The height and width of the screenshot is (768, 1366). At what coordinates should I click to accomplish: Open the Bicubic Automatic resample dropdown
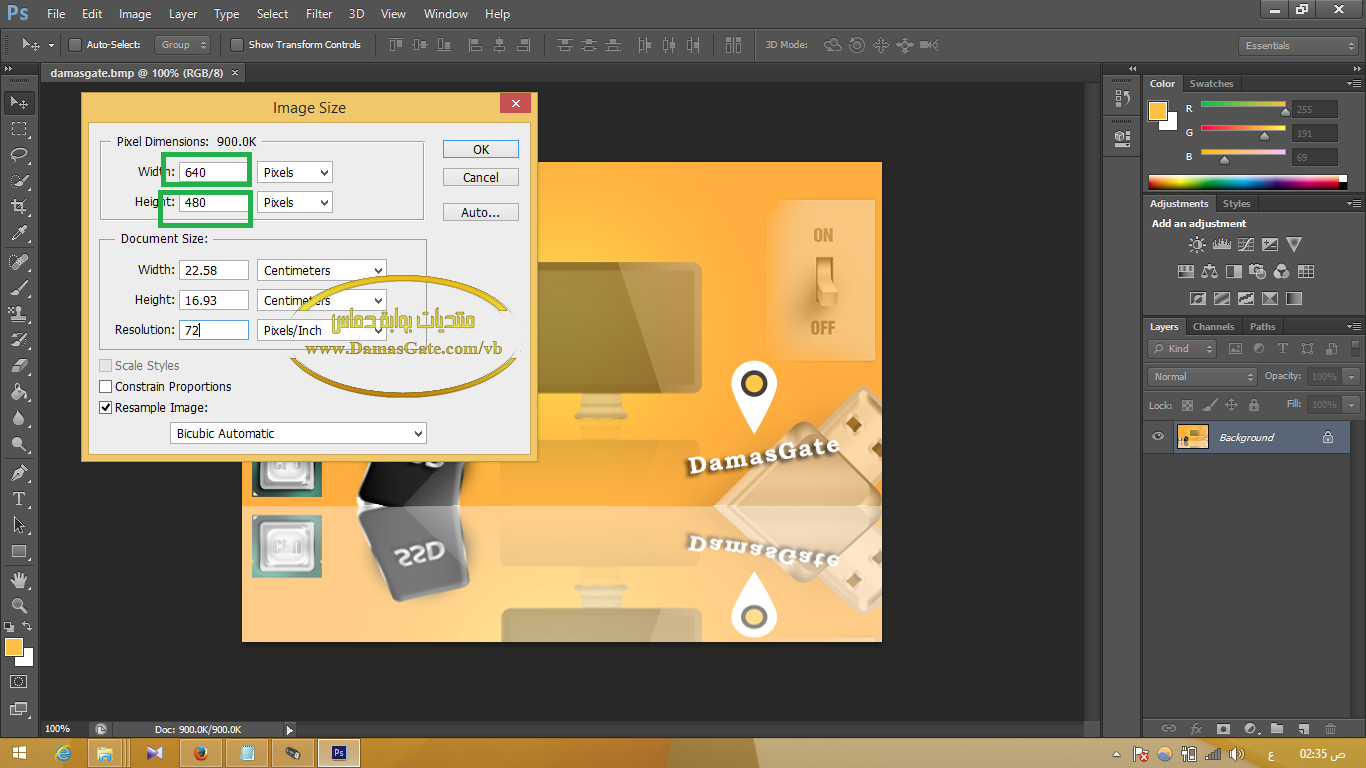[x=299, y=434]
